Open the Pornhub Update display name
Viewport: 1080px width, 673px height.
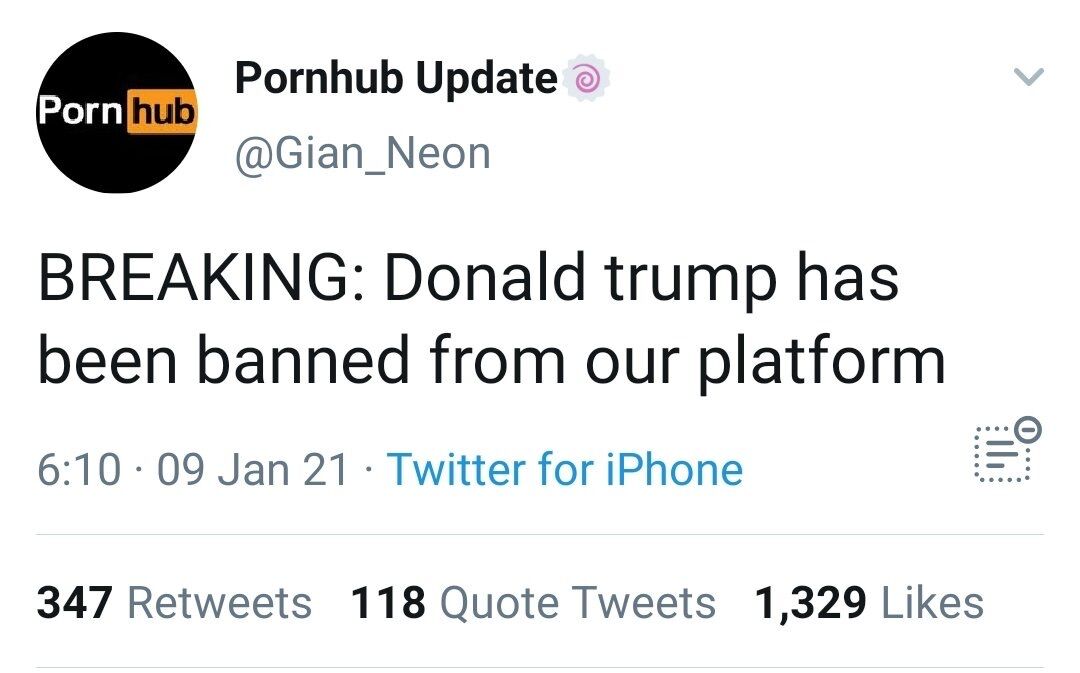tap(396, 78)
